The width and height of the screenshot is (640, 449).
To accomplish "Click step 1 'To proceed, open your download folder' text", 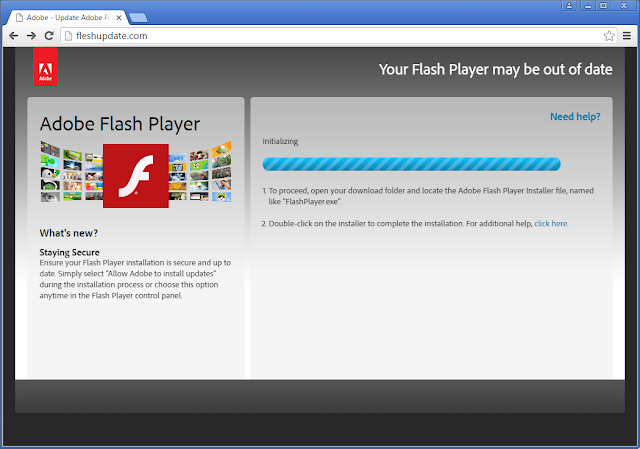I will 428,196.
